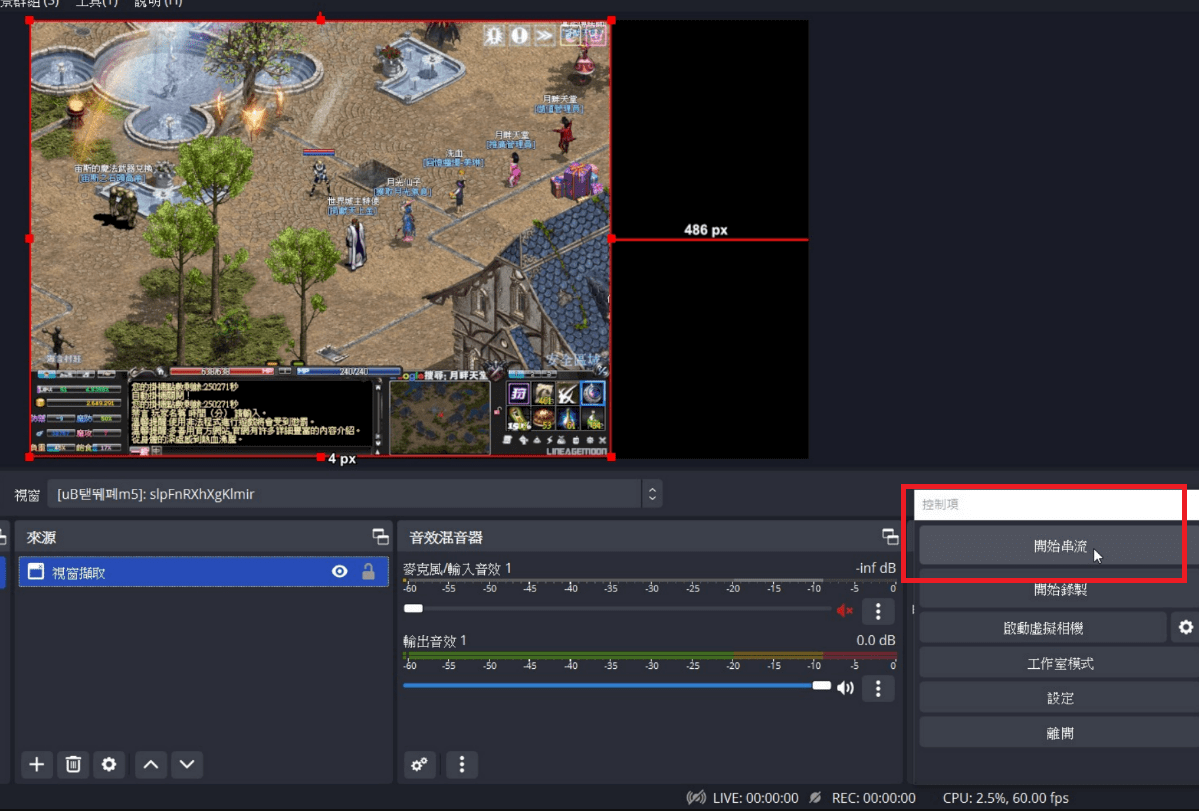Open advanced audio properties gears icon
The height and width of the screenshot is (811, 1199).
420,765
